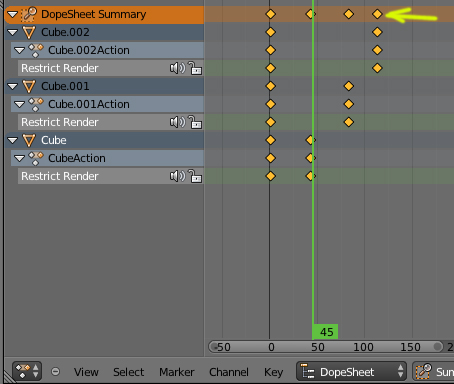Select the CubeAction group label
This screenshot has height=384, width=454.
[77, 158]
